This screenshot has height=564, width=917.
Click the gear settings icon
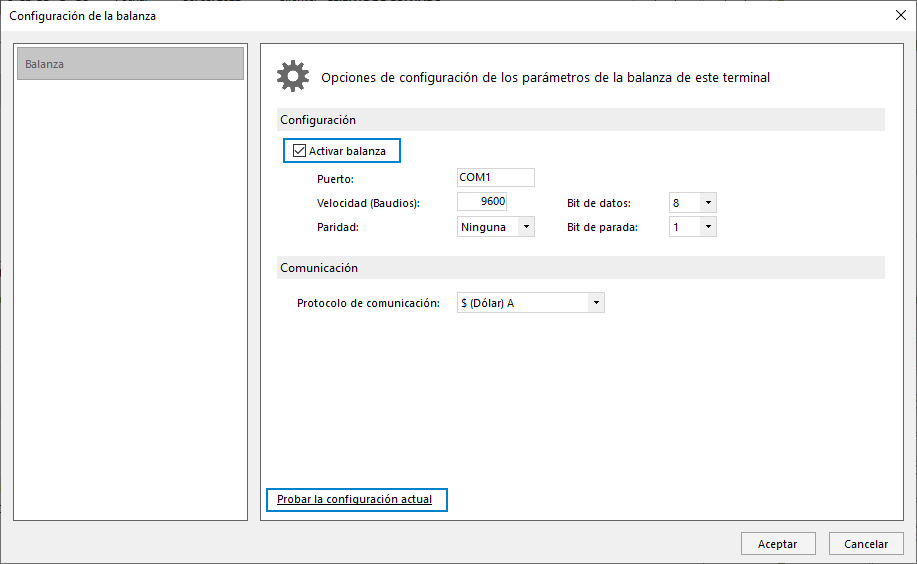click(x=293, y=76)
